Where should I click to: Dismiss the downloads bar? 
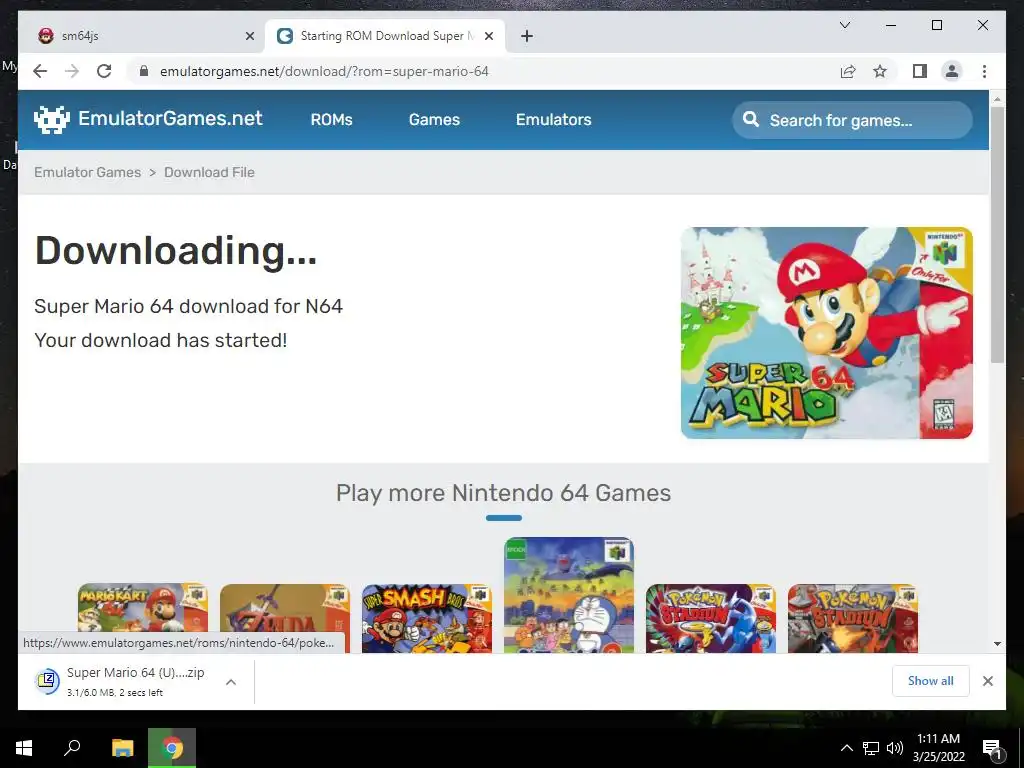(x=988, y=681)
